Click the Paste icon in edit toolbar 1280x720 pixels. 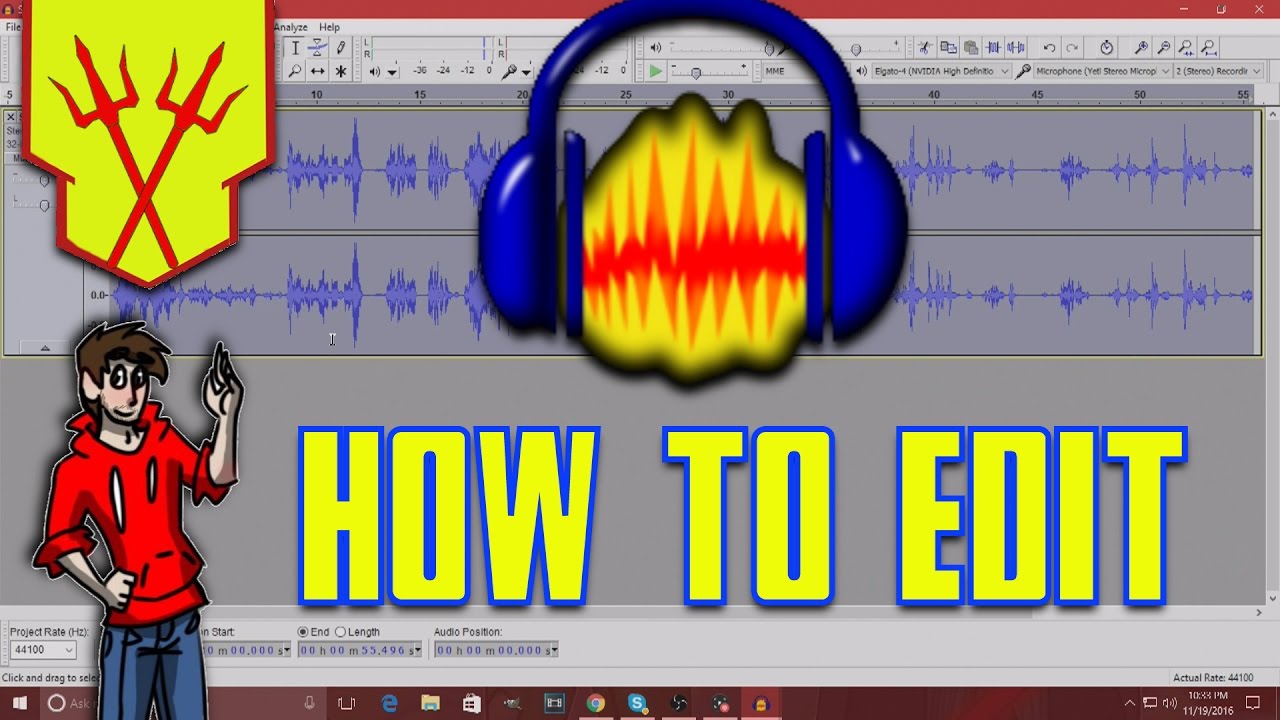(x=971, y=48)
